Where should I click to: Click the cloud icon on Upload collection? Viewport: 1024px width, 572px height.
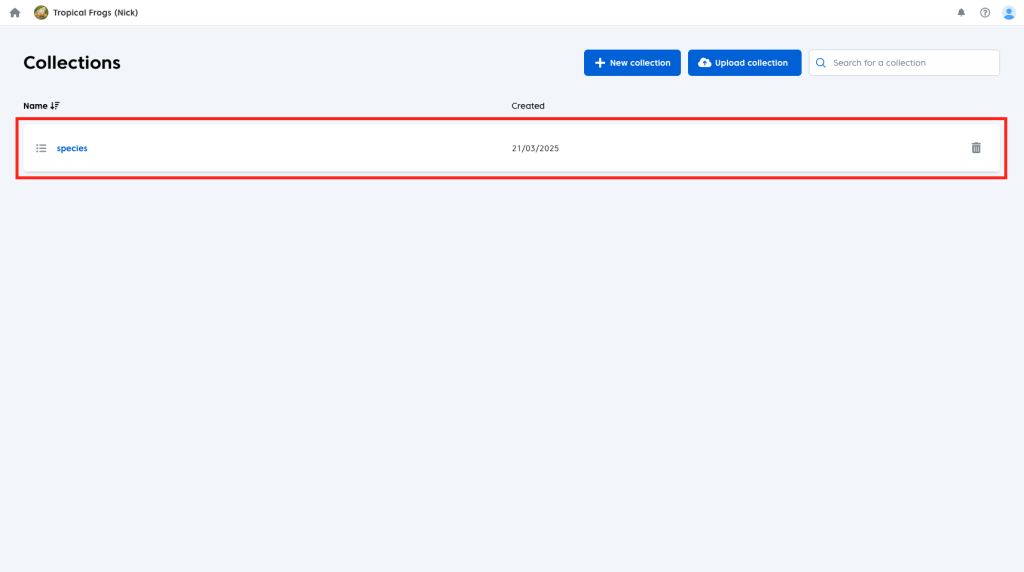[704, 63]
